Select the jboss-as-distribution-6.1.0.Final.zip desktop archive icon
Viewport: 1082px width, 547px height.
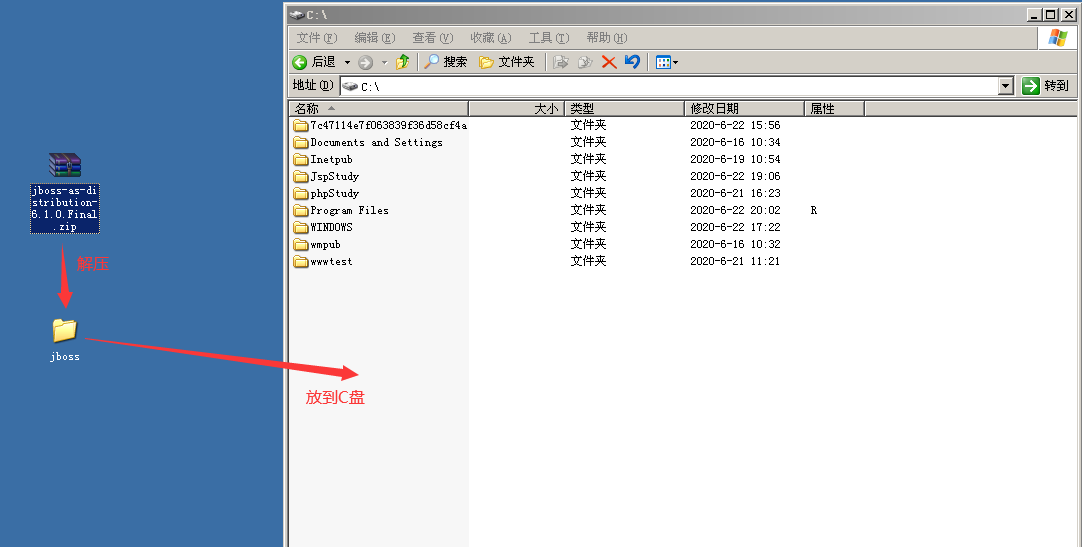[x=65, y=166]
